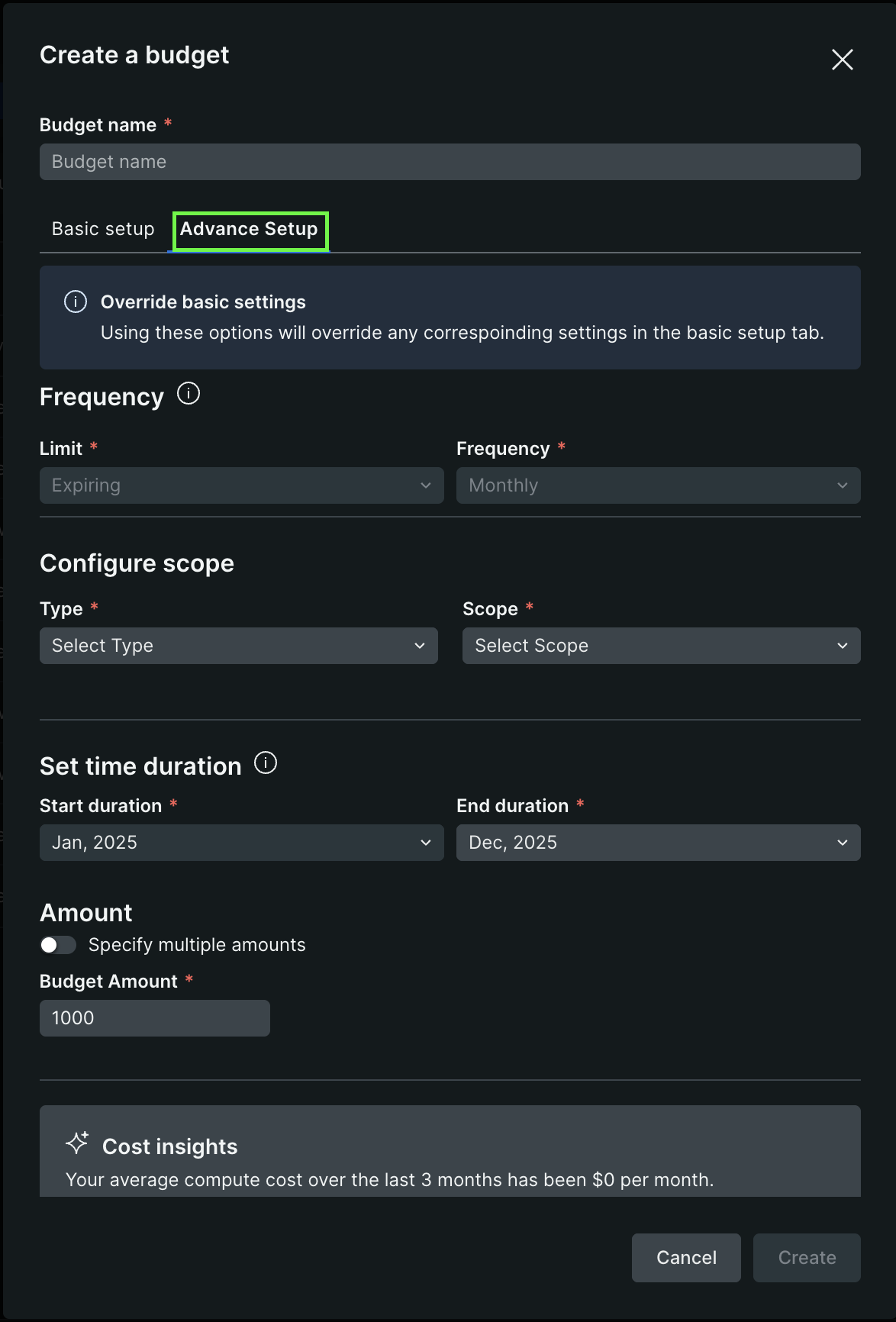Open the Select Type dropdown
Viewport: 896px width, 1322px height.
point(238,646)
